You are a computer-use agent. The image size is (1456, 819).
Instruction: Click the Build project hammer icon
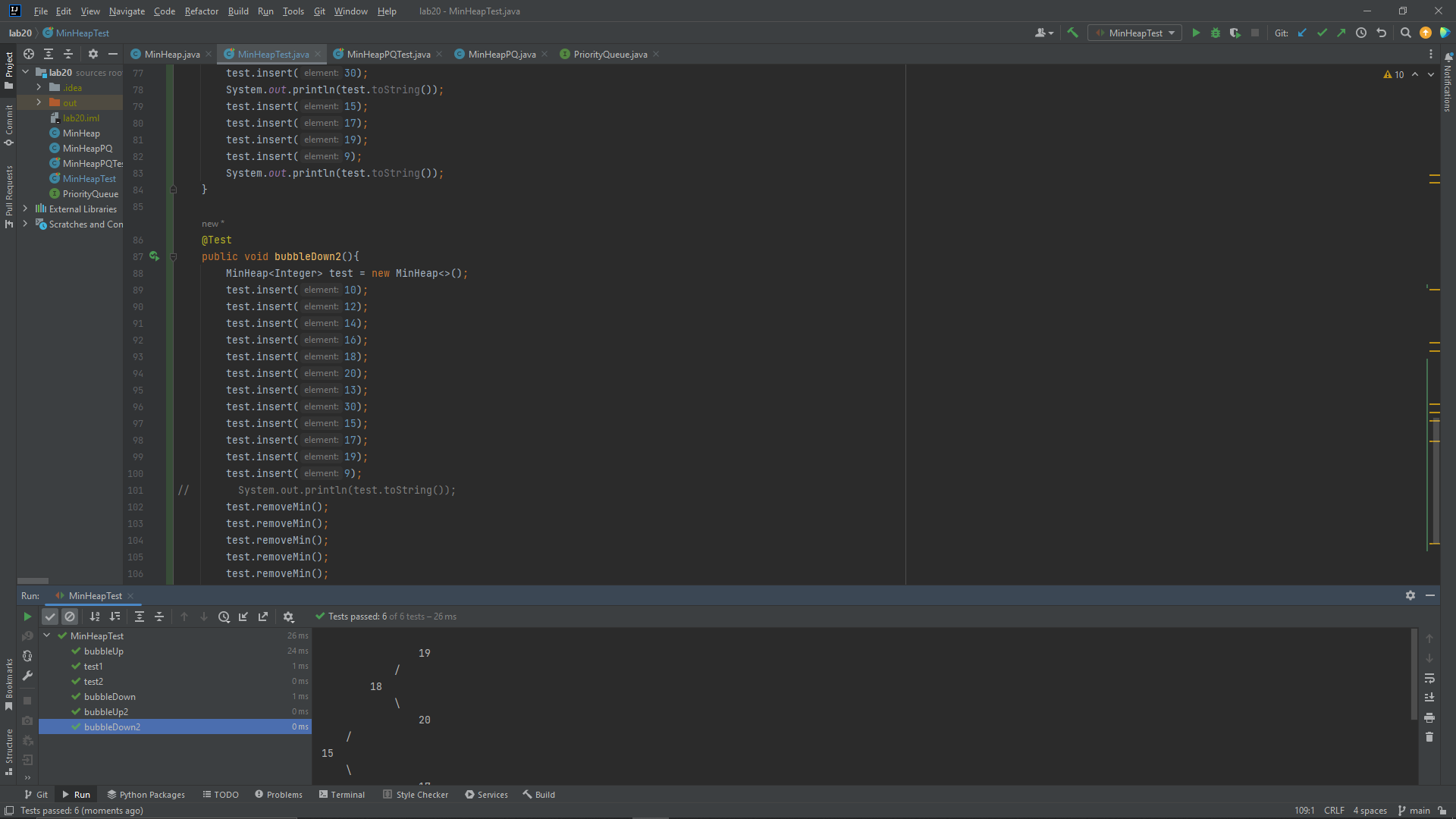coord(1072,33)
